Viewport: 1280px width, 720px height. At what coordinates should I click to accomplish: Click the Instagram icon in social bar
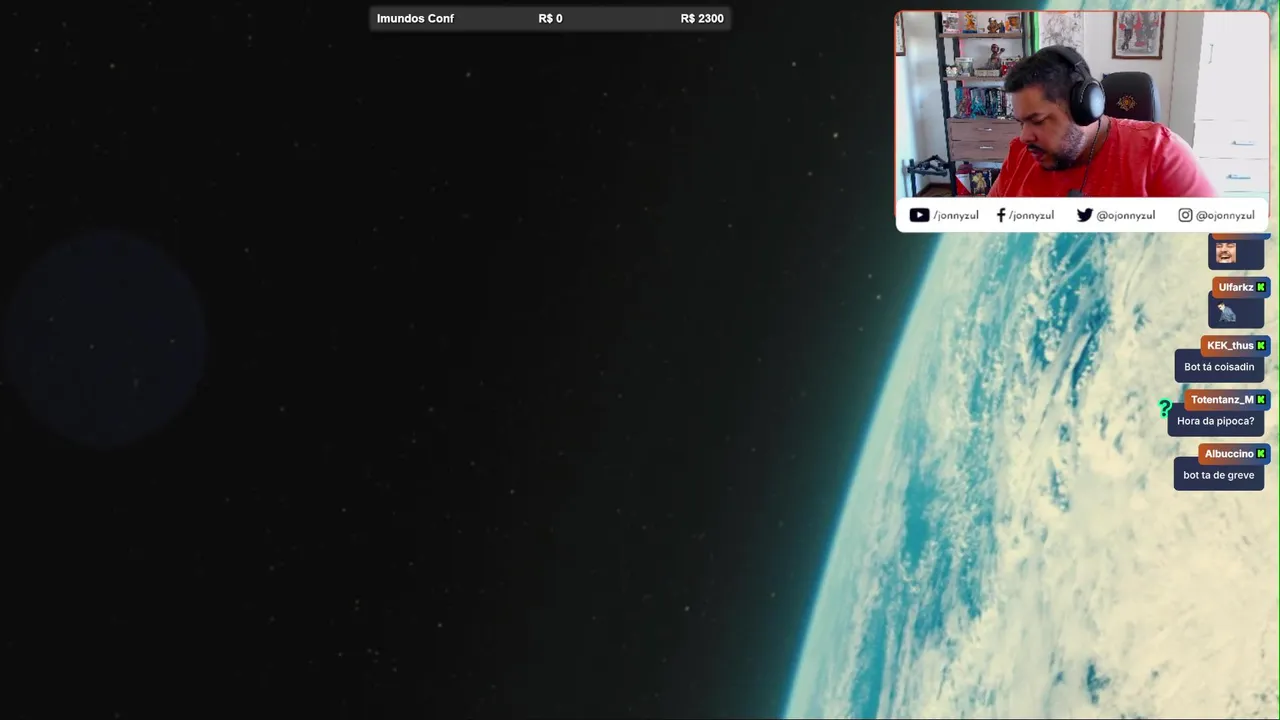click(x=1185, y=215)
